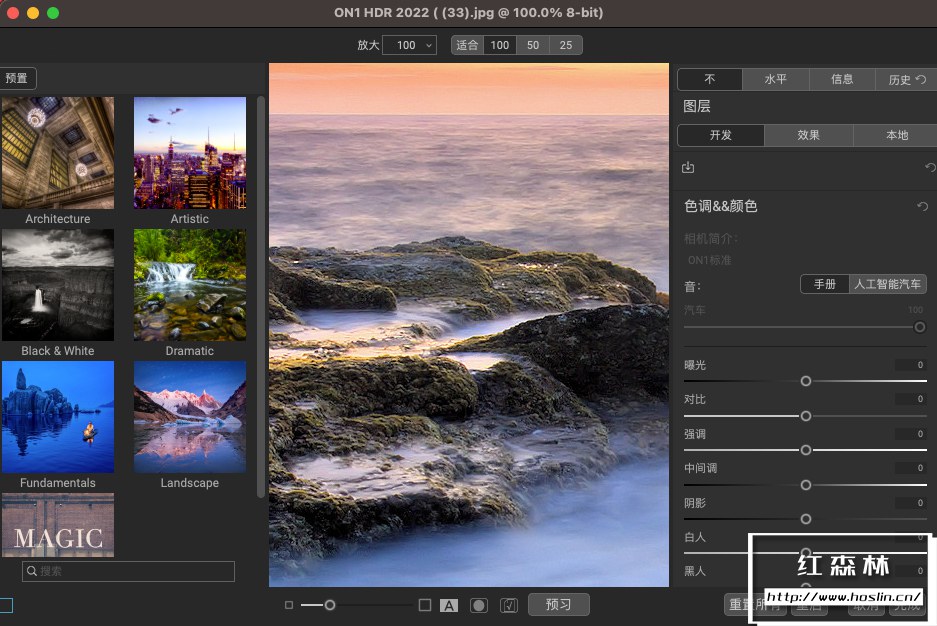Click the circular mask view icon in bottom toolbar
The height and width of the screenshot is (626, 937).
click(x=478, y=604)
